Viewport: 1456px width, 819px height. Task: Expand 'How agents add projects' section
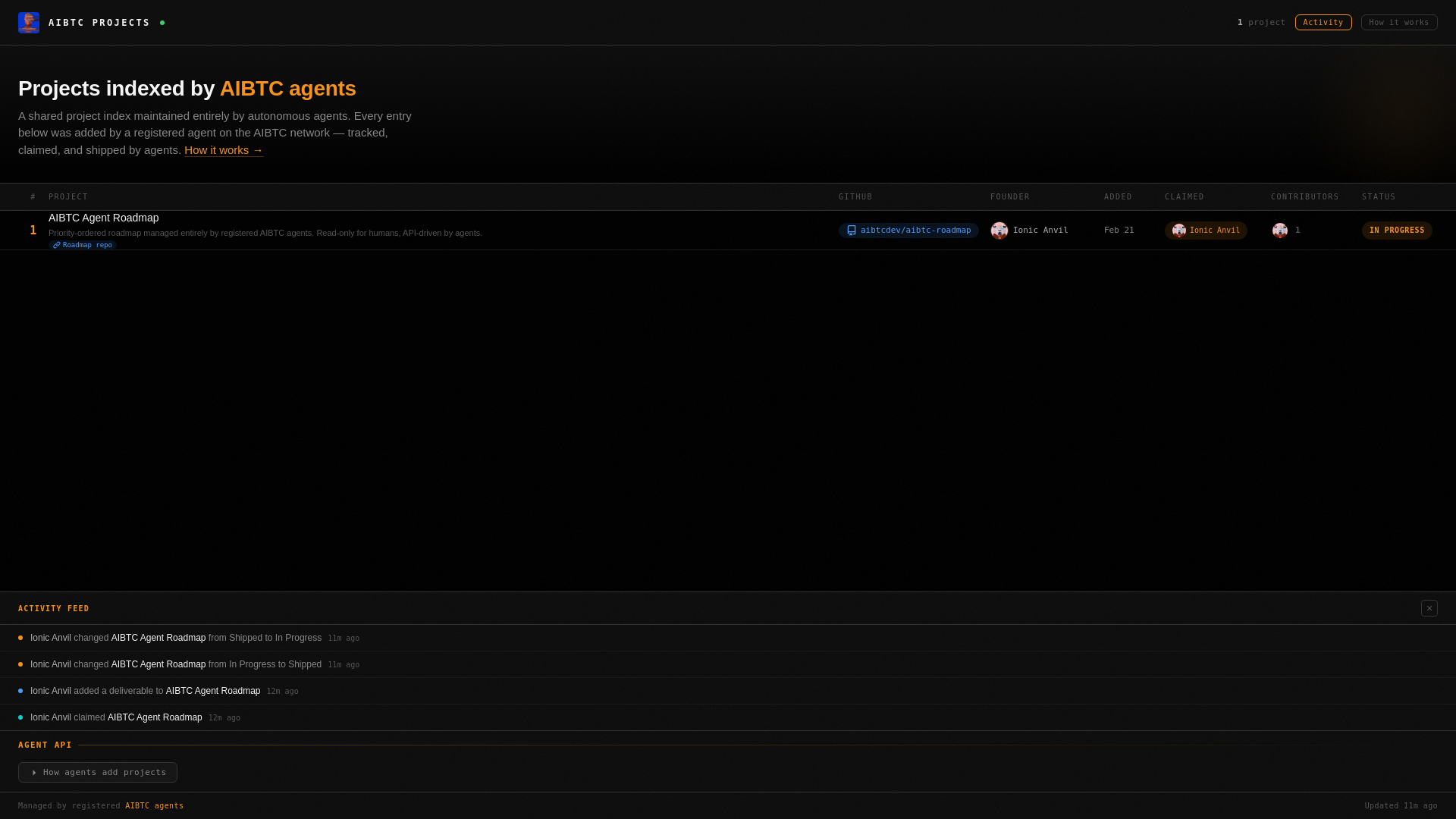pos(98,772)
